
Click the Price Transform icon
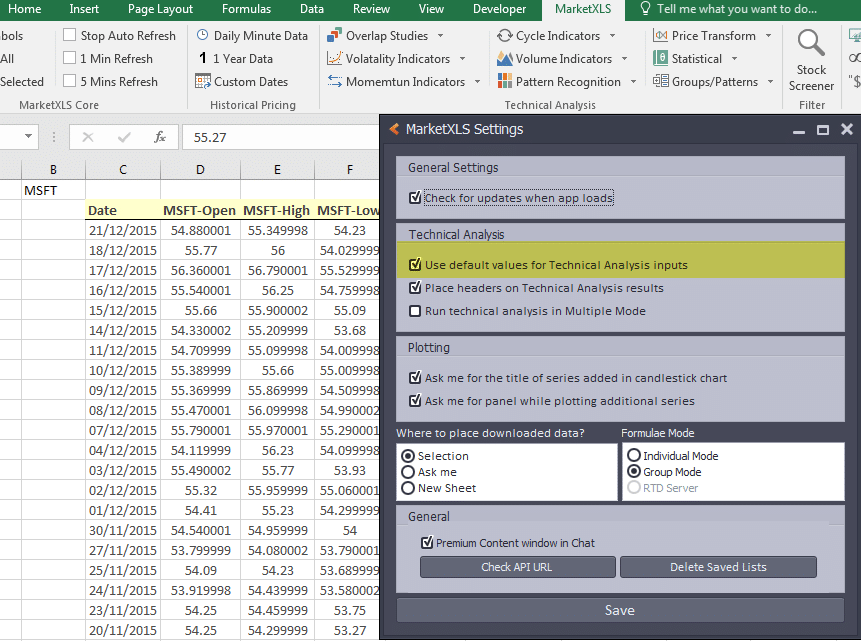coord(660,36)
